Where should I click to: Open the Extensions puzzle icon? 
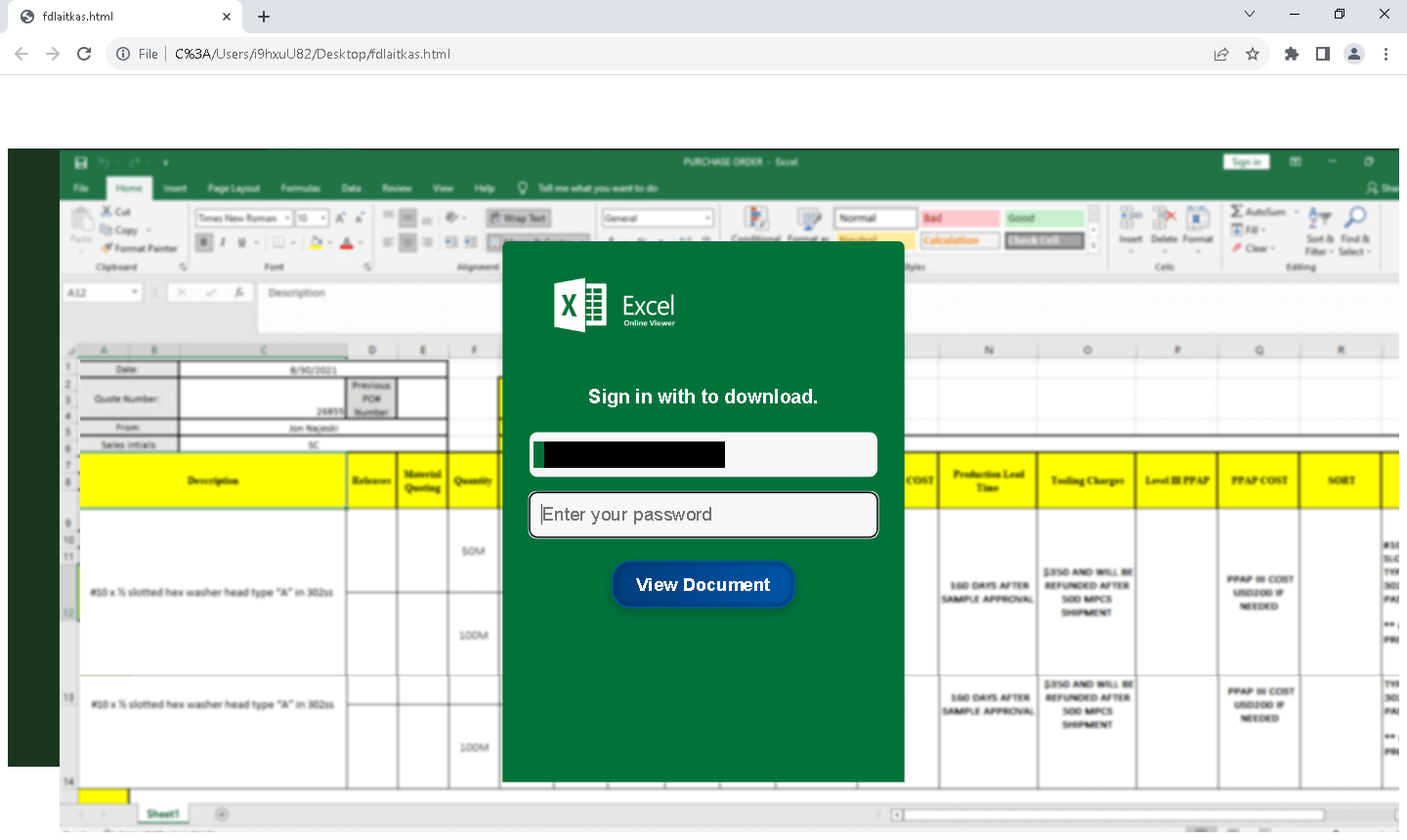click(1292, 54)
